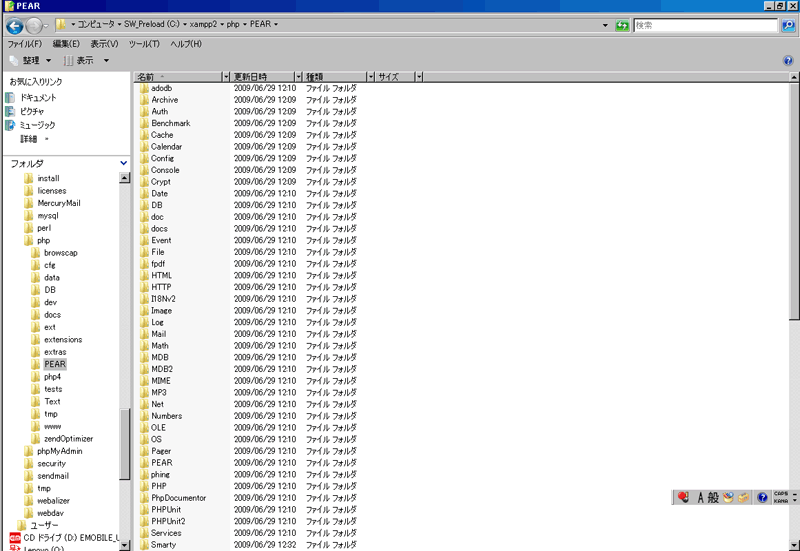
Task: Click the IME input mode 'A' icon
Action: [700, 497]
